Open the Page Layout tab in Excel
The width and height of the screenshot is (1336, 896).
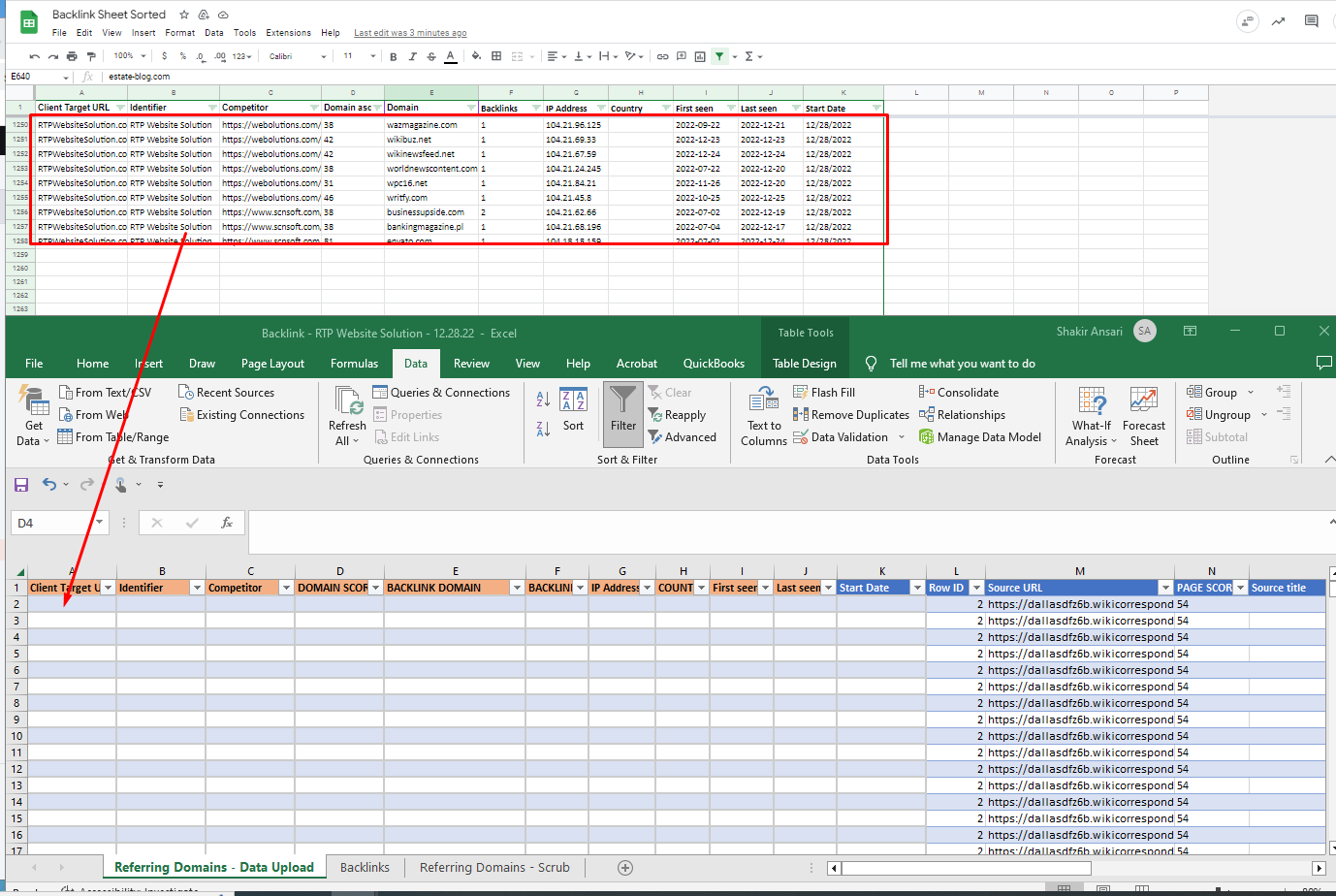pyautogui.click(x=272, y=364)
